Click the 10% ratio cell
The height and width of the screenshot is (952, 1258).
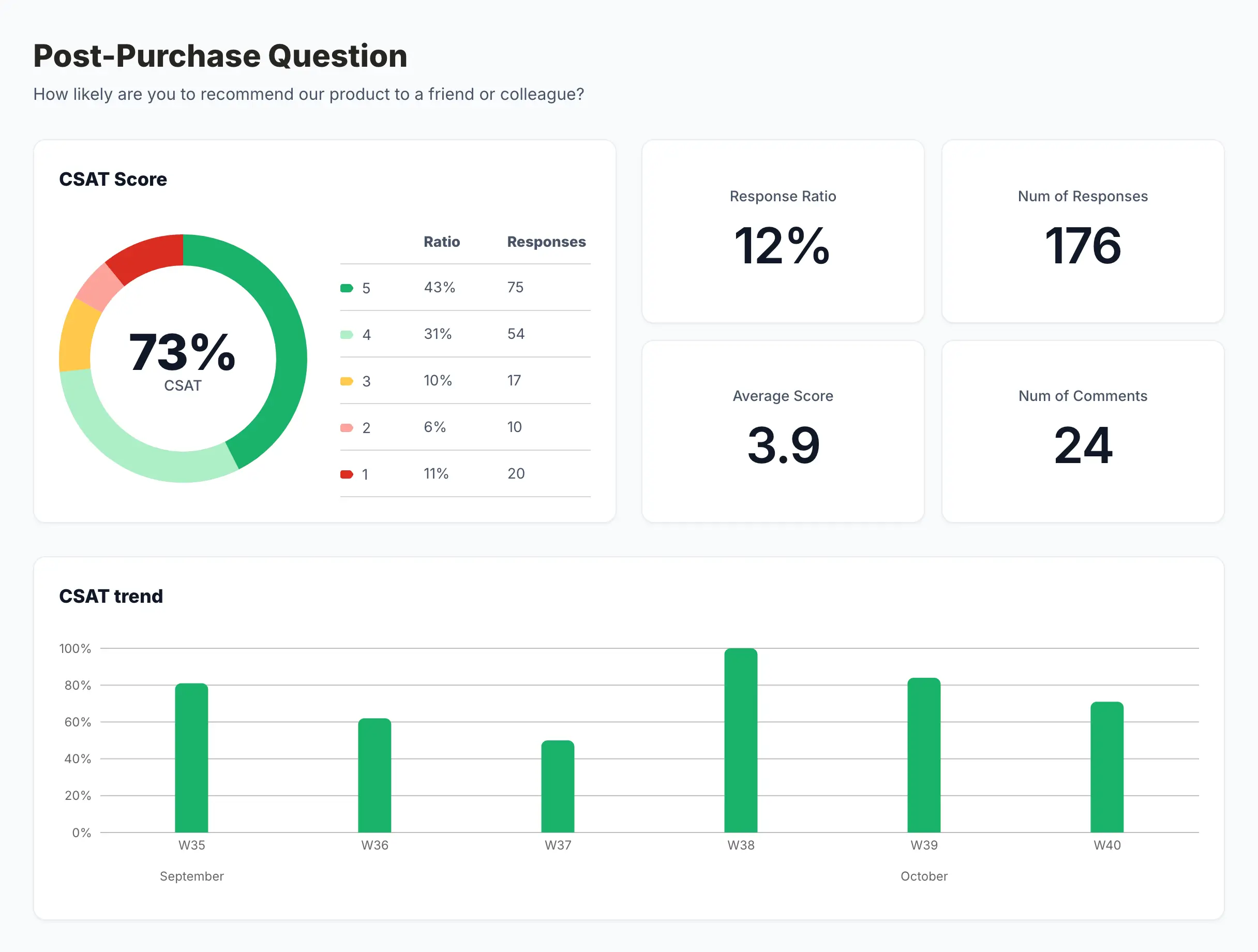point(438,380)
